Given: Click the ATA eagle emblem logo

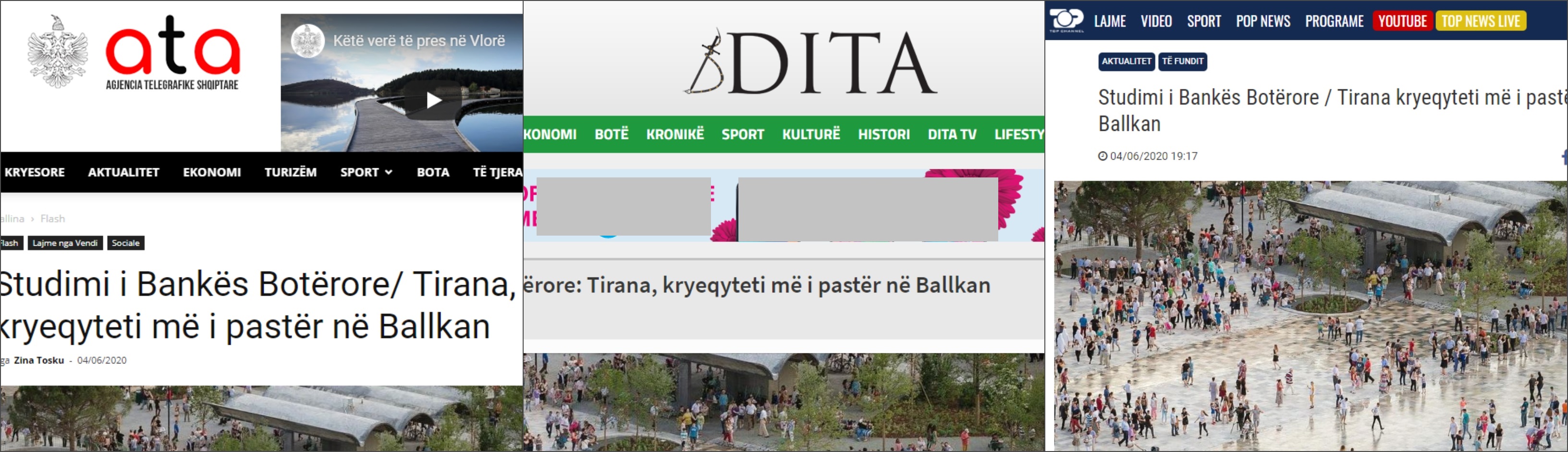Looking at the screenshot, I should click(x=57, y=52).
